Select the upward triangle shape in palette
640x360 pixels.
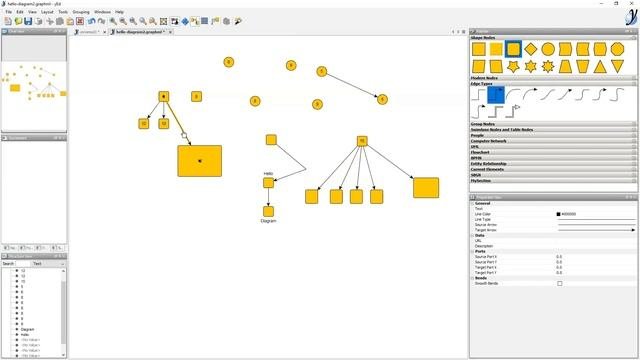(x=600, y=66)
